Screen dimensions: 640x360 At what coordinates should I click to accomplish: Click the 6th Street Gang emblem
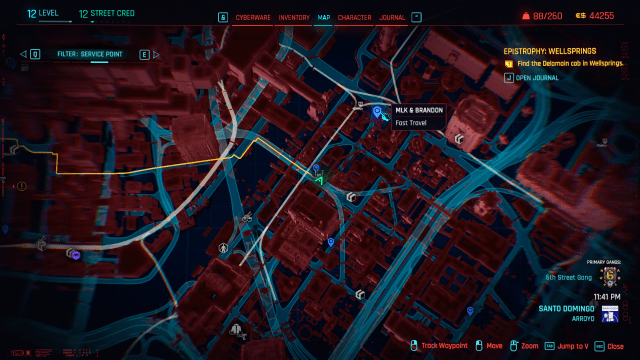[610, 277]
